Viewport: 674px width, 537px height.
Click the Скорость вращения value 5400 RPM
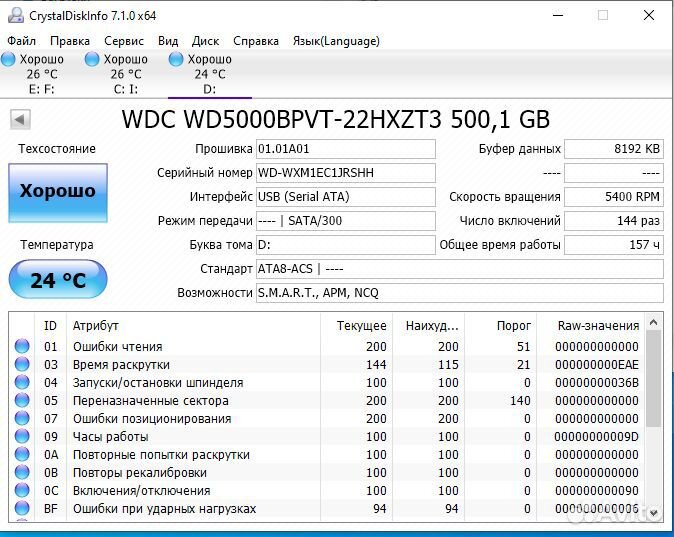click(x=614, y=197)
